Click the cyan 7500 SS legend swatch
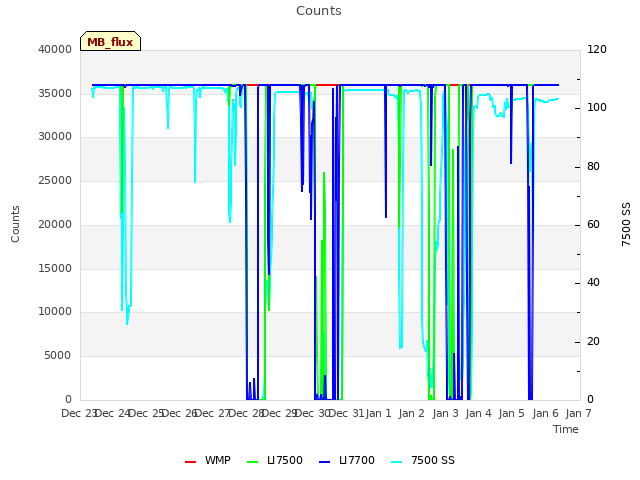The image size is (640, 480). click(x=397, y=462)
